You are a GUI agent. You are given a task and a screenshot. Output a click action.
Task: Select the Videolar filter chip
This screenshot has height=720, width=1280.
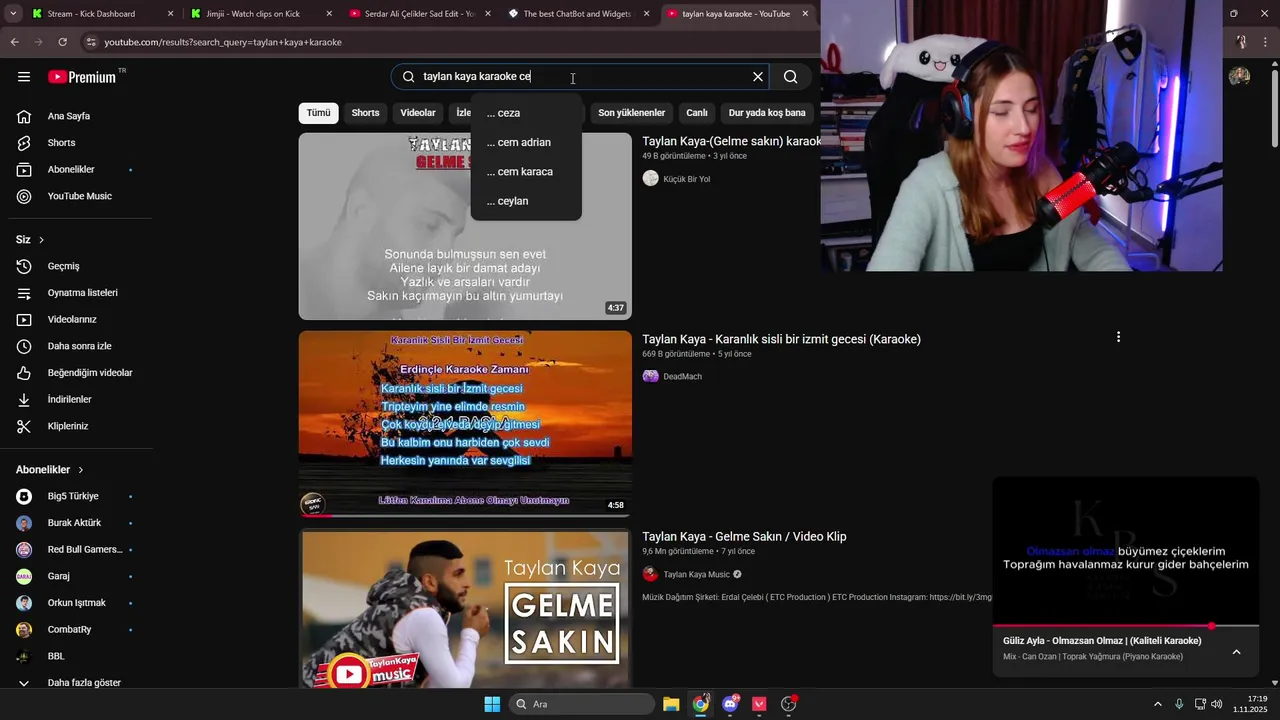(x=418, y=113)
